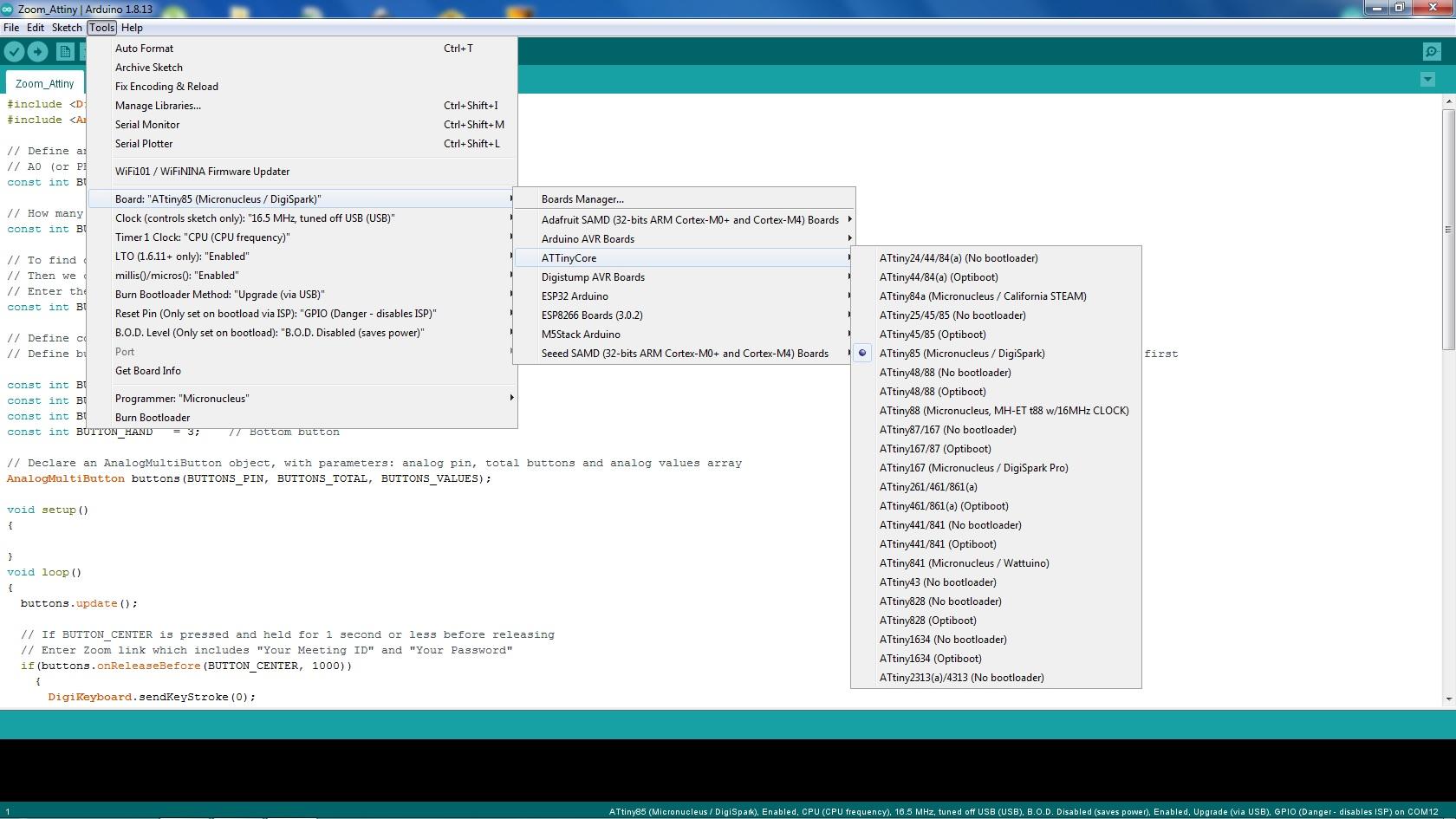Select ATtiny461/861(a) (Optiboot) board
The width and height of the screenshot is (1456, 819).
(996, 506)
